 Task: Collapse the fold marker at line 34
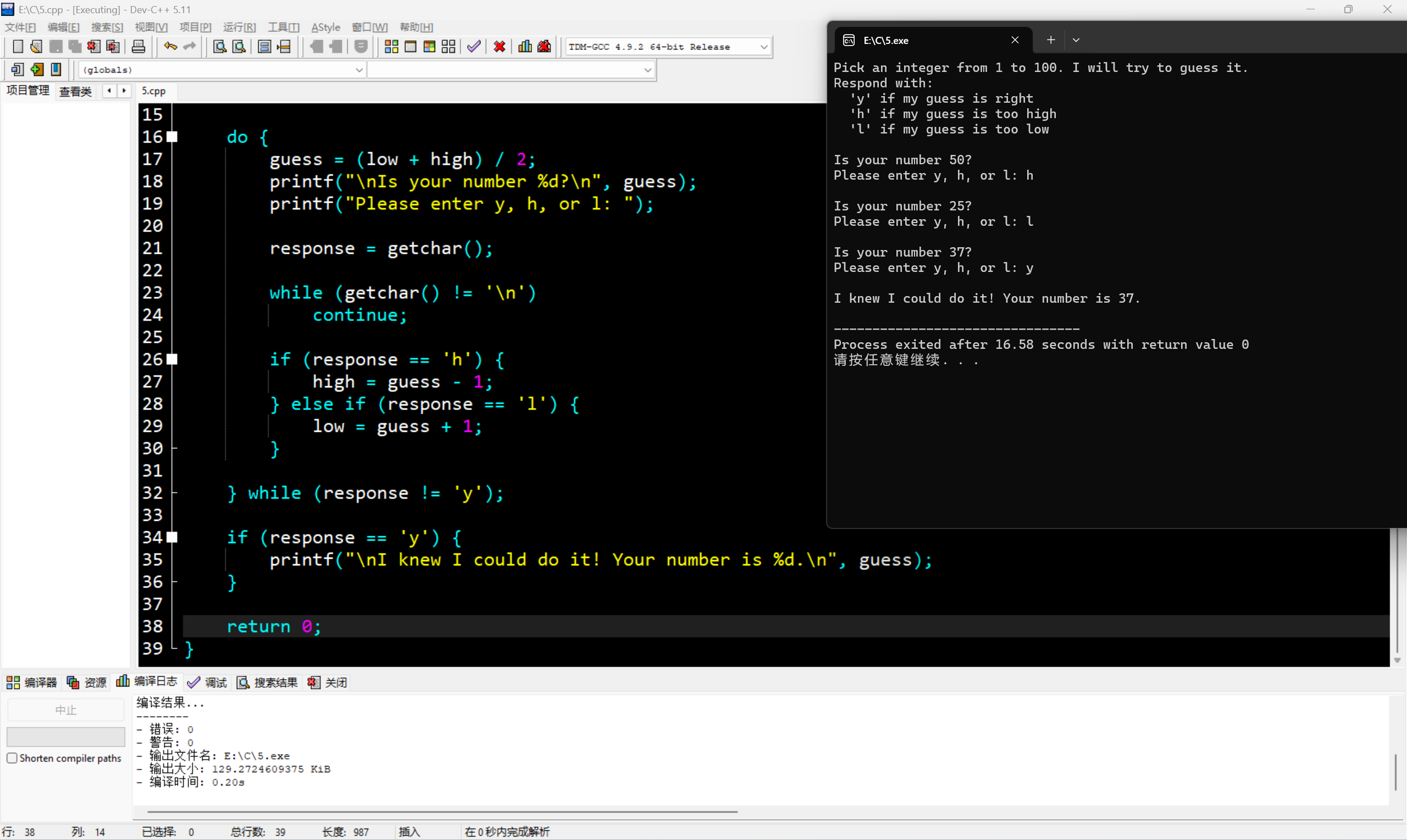[x=172, y=537]
